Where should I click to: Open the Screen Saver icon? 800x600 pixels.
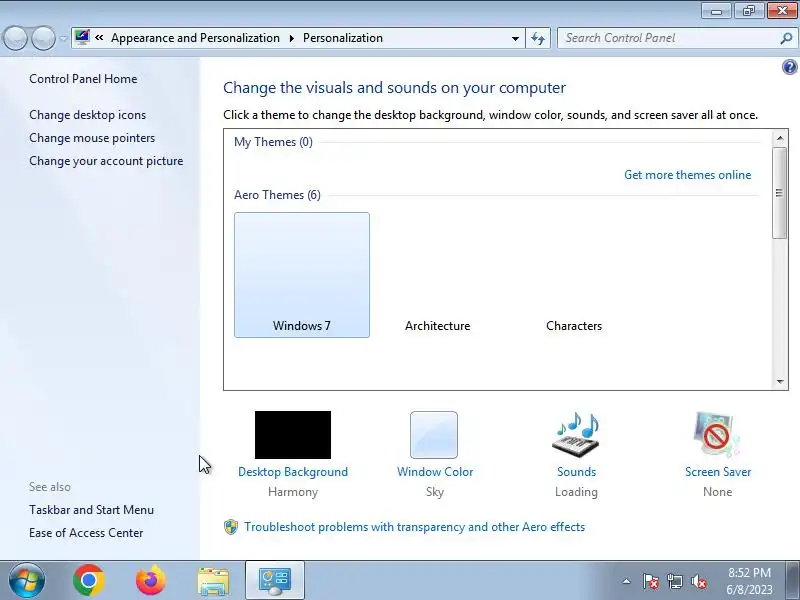[x=717, y=435]
